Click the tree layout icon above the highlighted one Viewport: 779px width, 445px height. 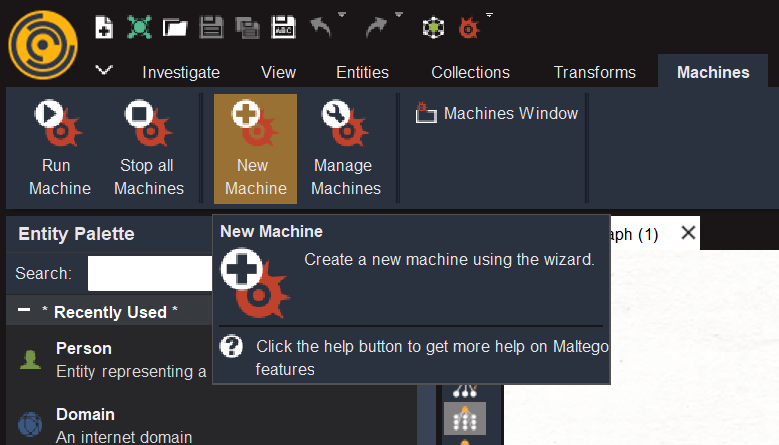click(465, 391)
